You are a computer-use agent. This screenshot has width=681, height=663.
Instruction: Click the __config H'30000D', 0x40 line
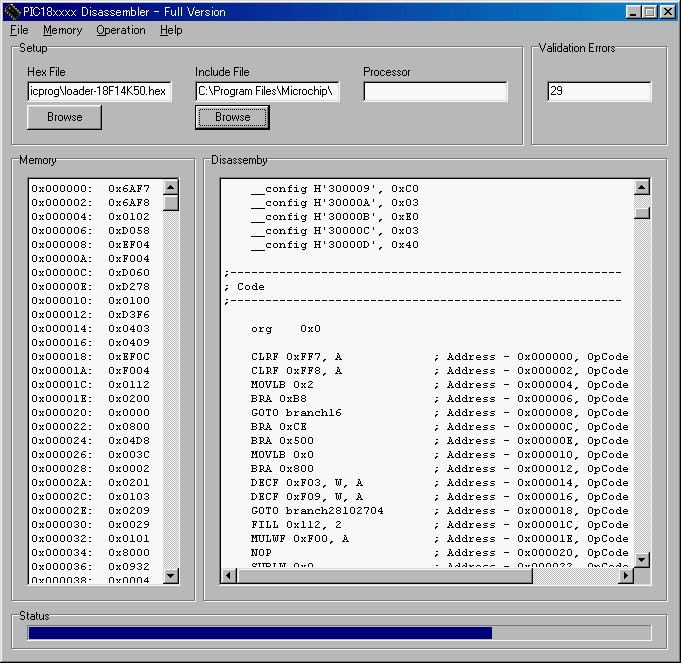[x=334, y=244]
